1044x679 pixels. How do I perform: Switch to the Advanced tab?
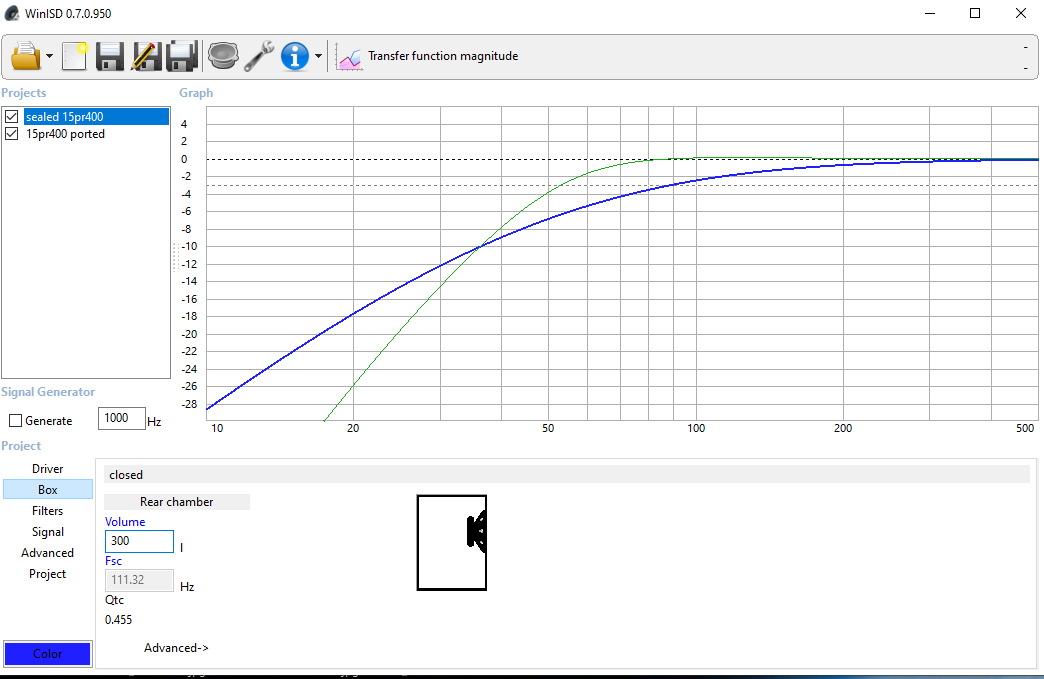click(x=48, y=553)
